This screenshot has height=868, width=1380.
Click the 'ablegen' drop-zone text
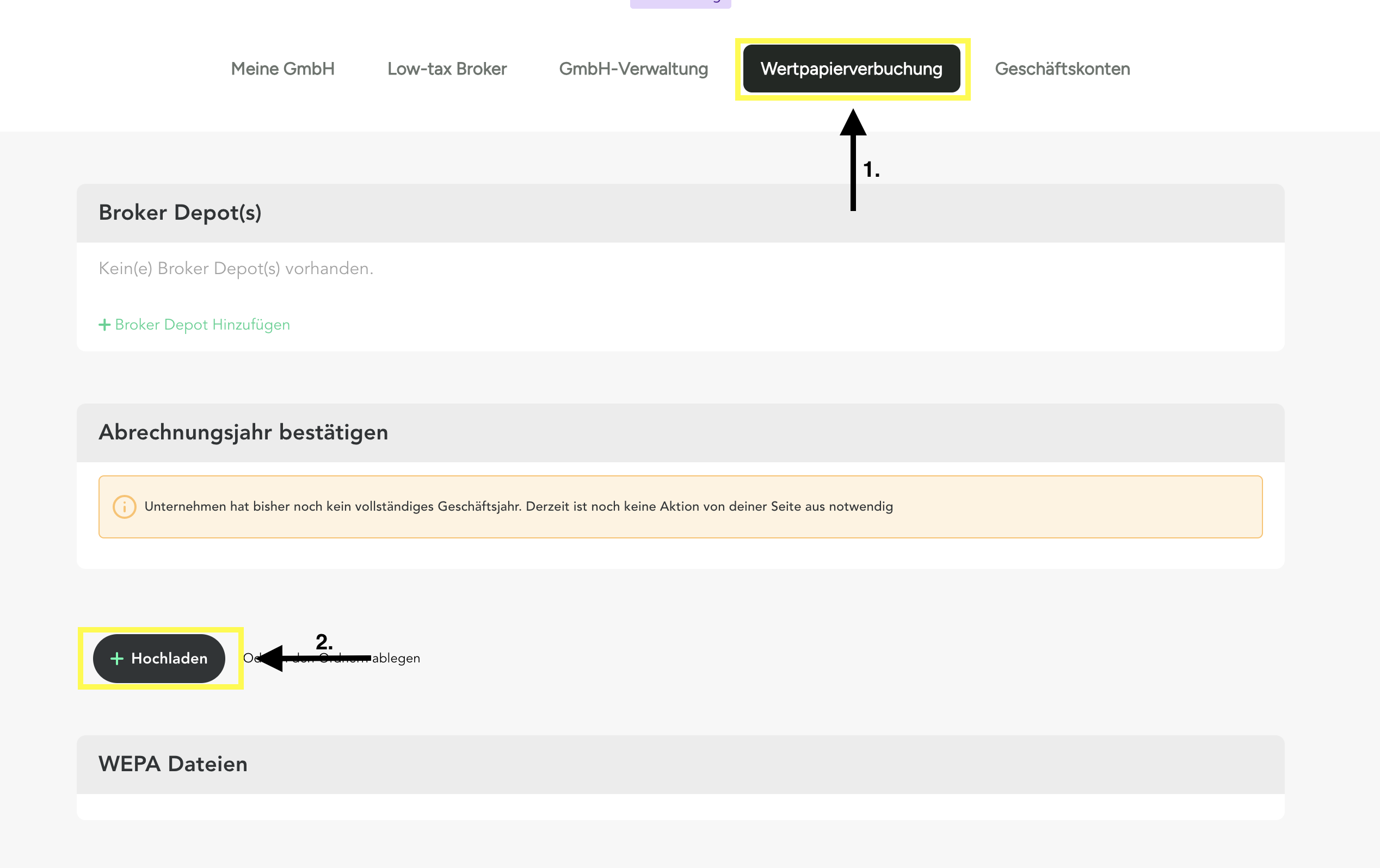[396, 658]
